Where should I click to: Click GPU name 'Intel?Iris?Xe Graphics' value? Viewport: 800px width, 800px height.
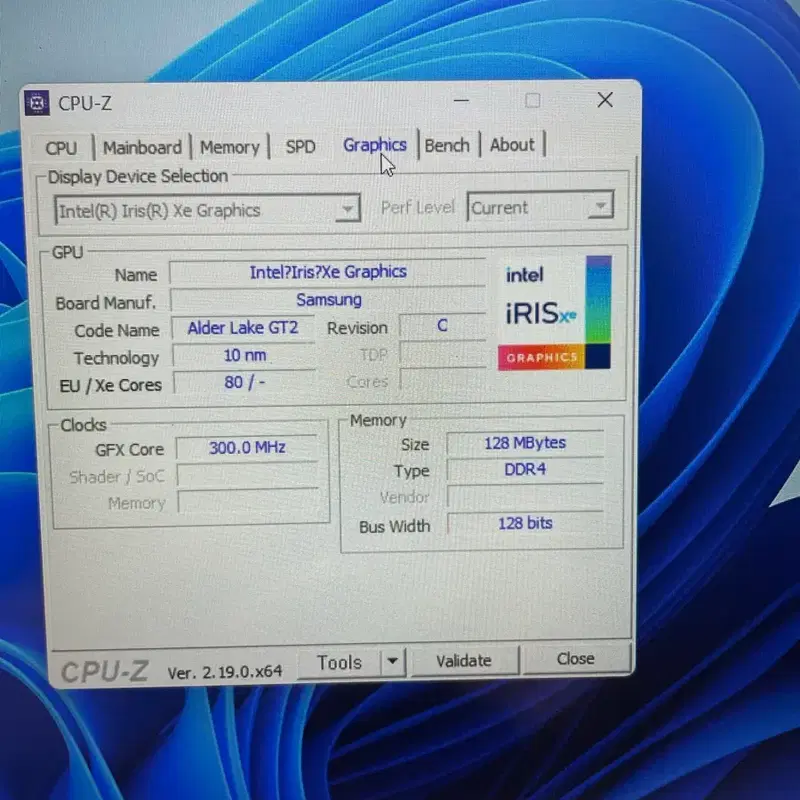pyautogui.click(x=328, y=272)
